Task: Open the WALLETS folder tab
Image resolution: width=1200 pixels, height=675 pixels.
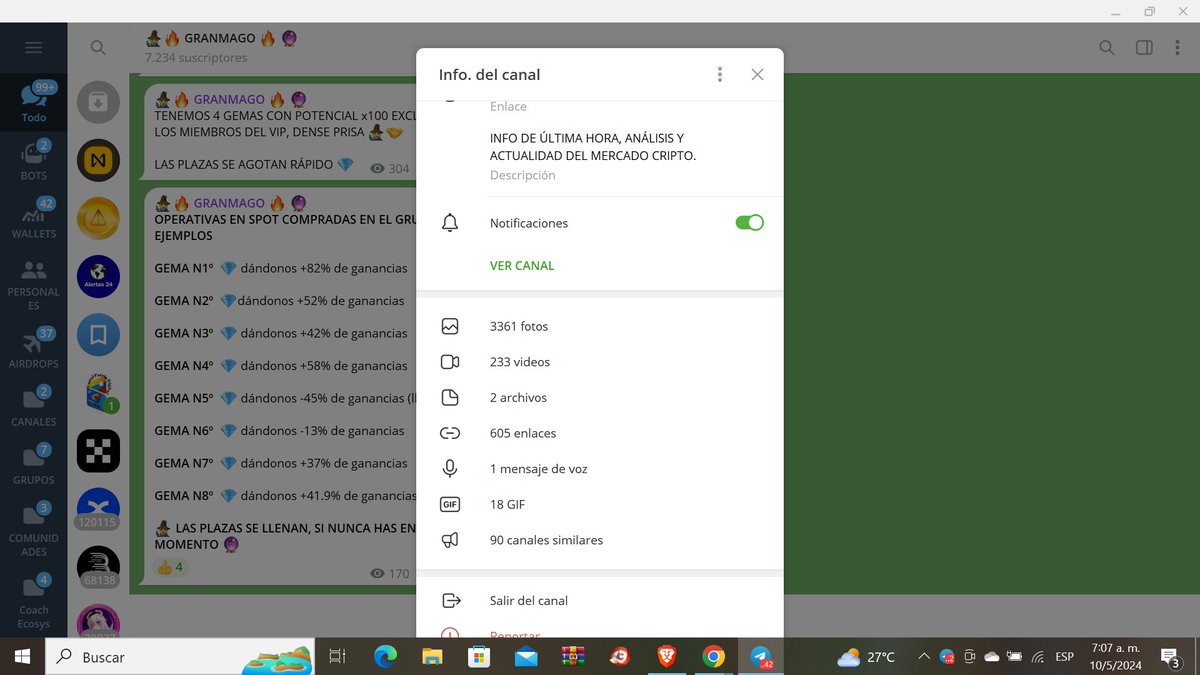Action: [x=33, y=218]
